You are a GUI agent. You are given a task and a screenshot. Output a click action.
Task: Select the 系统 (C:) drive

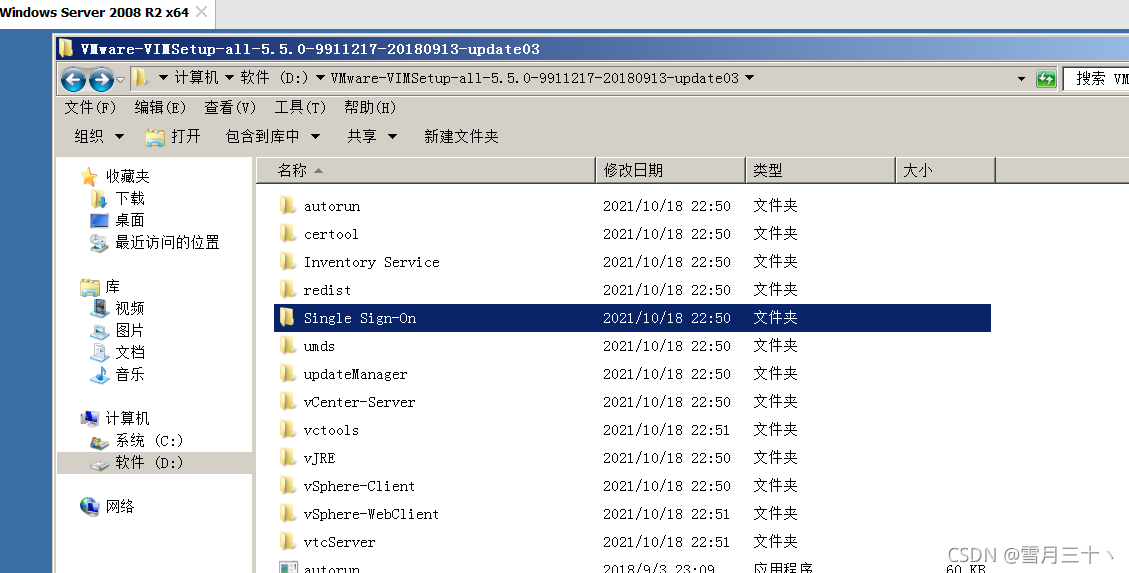149,441
